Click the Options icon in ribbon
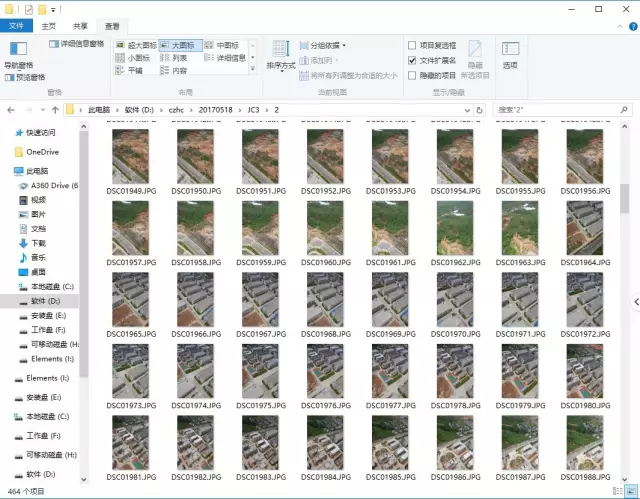 coord(510,54)
